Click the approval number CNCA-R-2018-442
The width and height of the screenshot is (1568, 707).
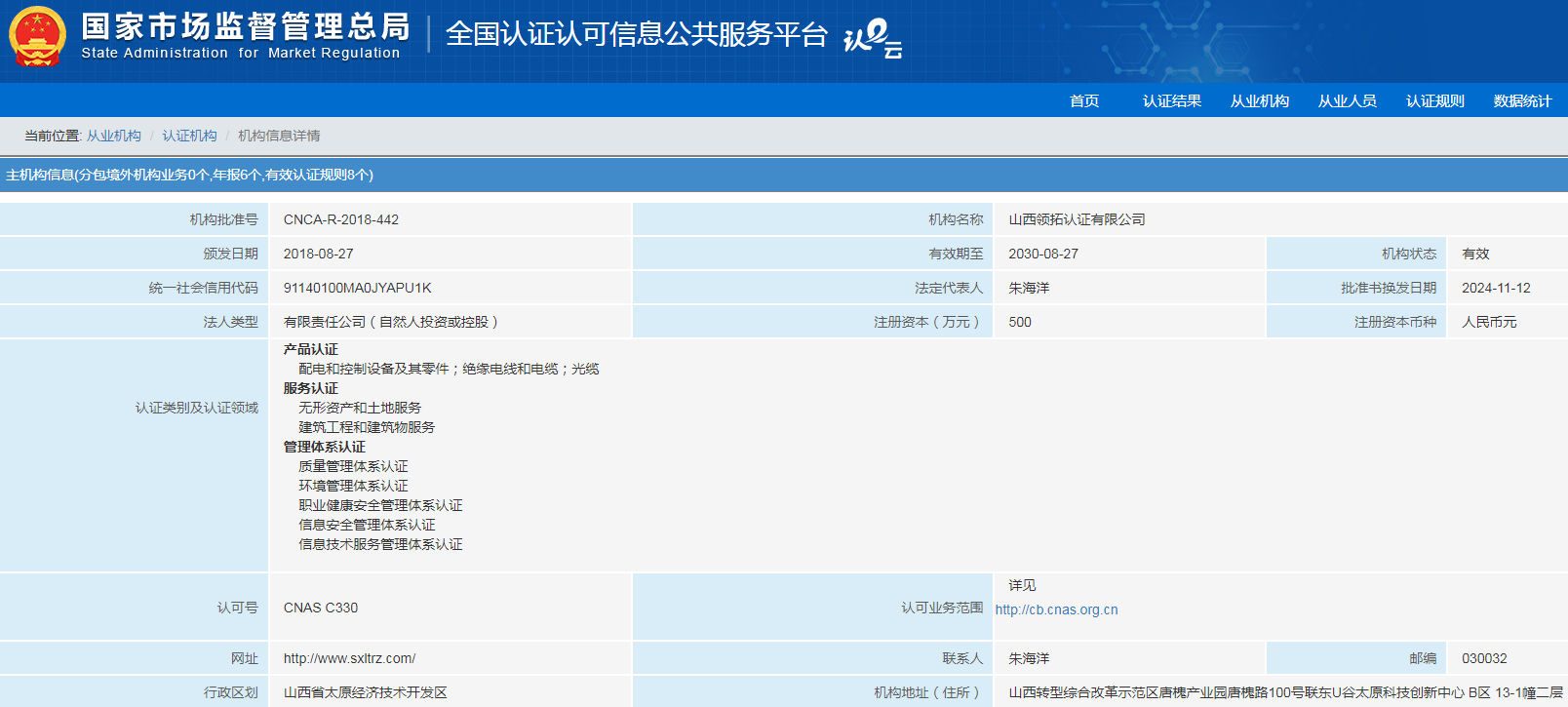pos(340,219)
